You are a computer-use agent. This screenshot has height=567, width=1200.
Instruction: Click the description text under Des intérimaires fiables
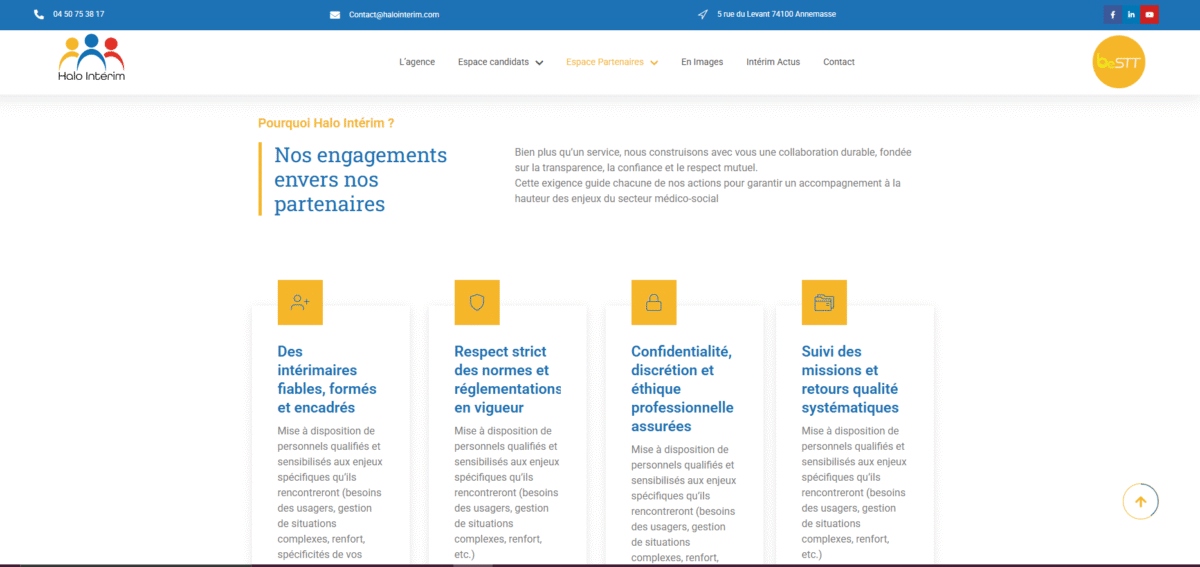point(330,493)
